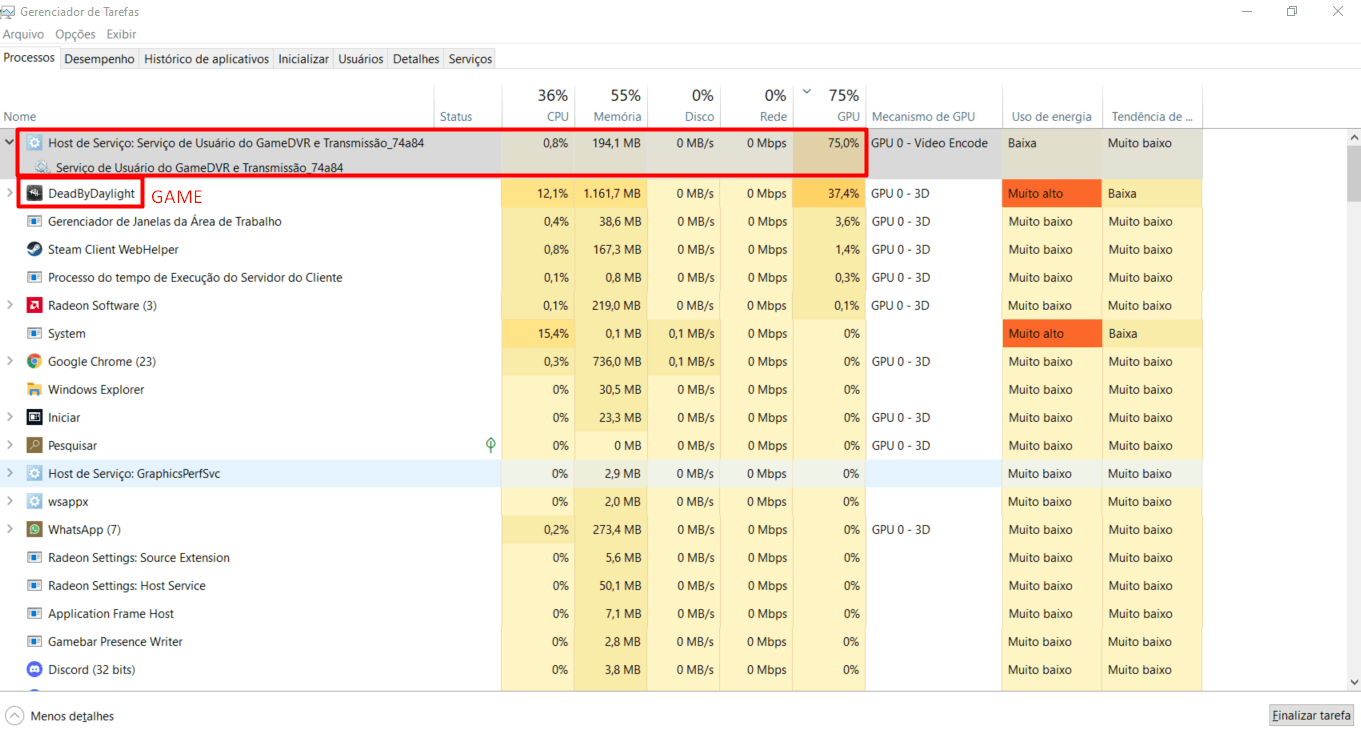Click Menos detalhes to collapse view
1361x738 pixels.
(x=61, y=716)
